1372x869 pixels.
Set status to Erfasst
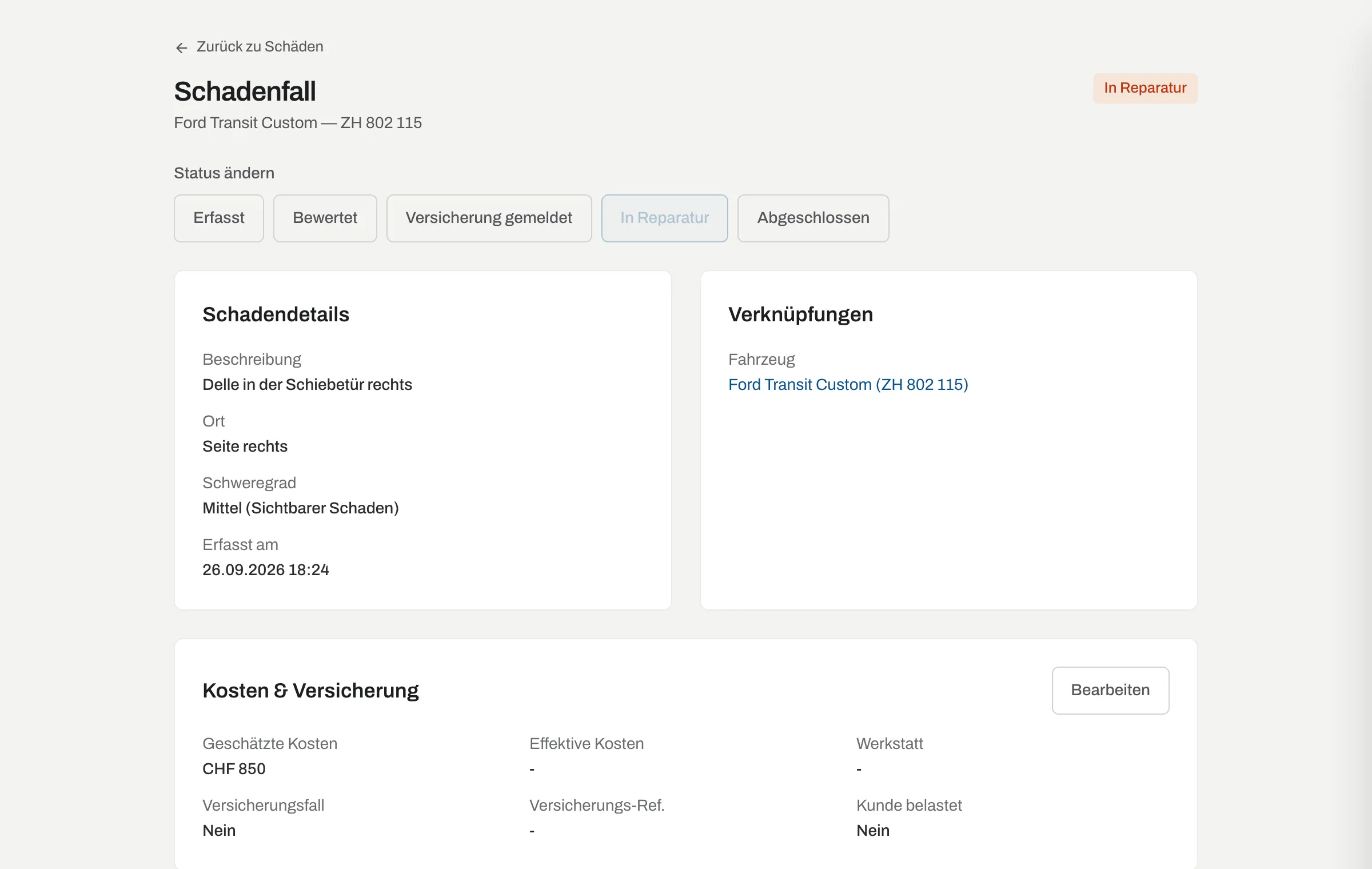219,218
